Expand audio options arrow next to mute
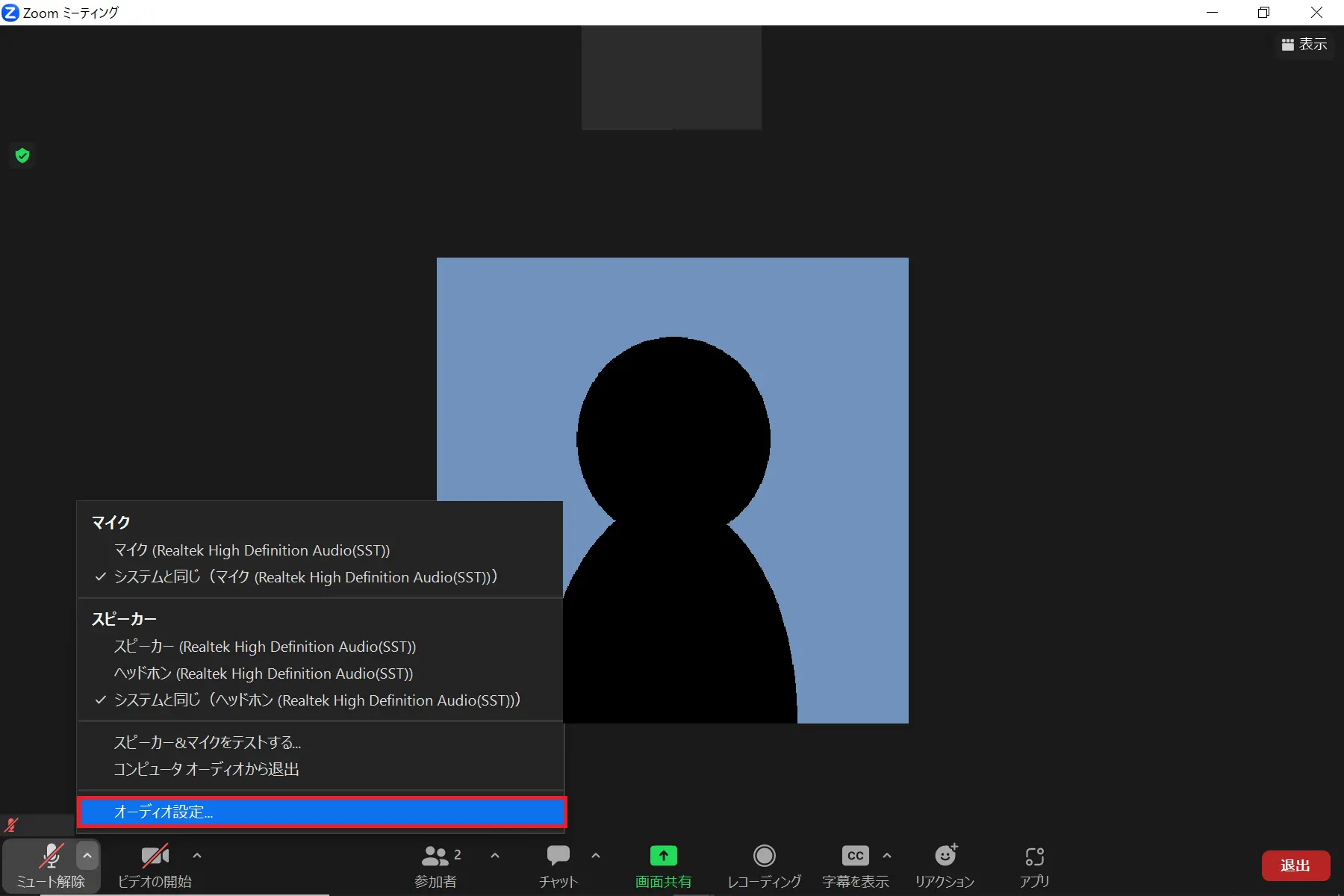The image size is (1344, 896). coord(87,856)
